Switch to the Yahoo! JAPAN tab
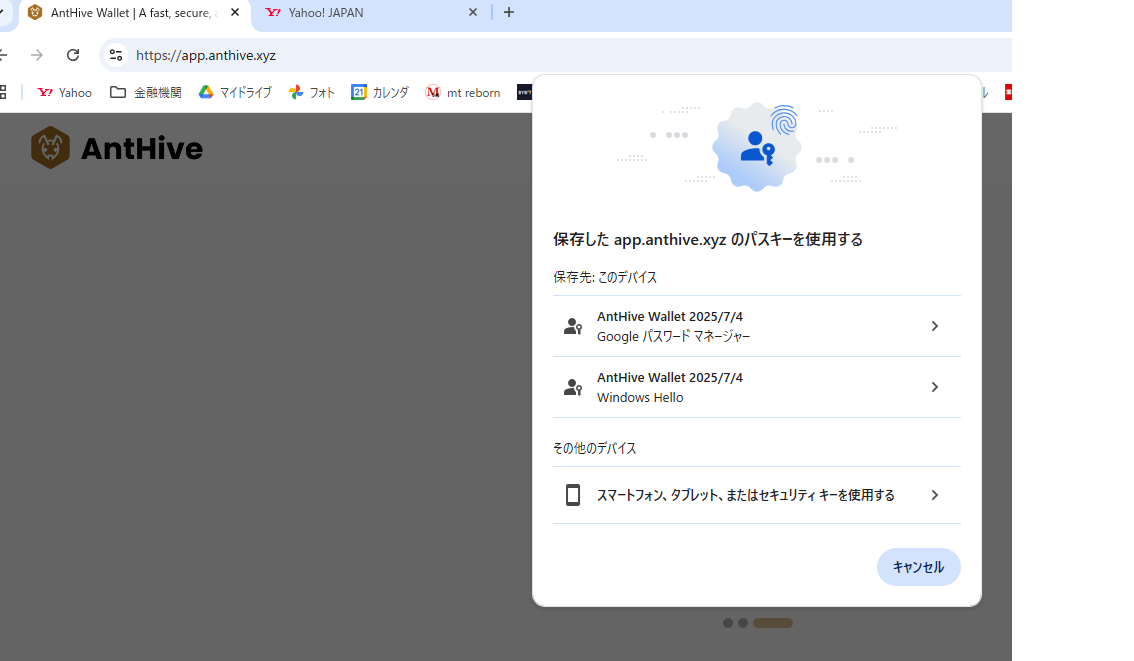Viewport: 1134px width, 661px height. point(360,13)
